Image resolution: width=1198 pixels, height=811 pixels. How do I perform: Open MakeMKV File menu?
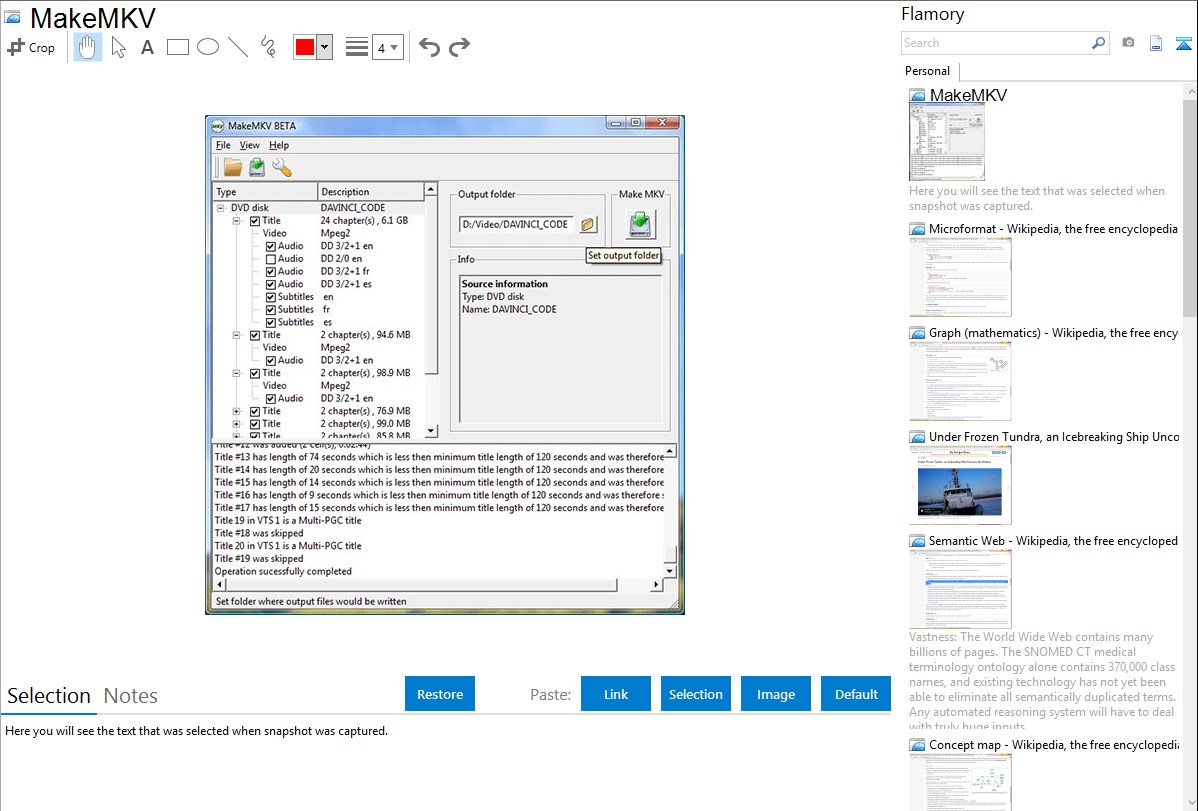pos(223,145)
